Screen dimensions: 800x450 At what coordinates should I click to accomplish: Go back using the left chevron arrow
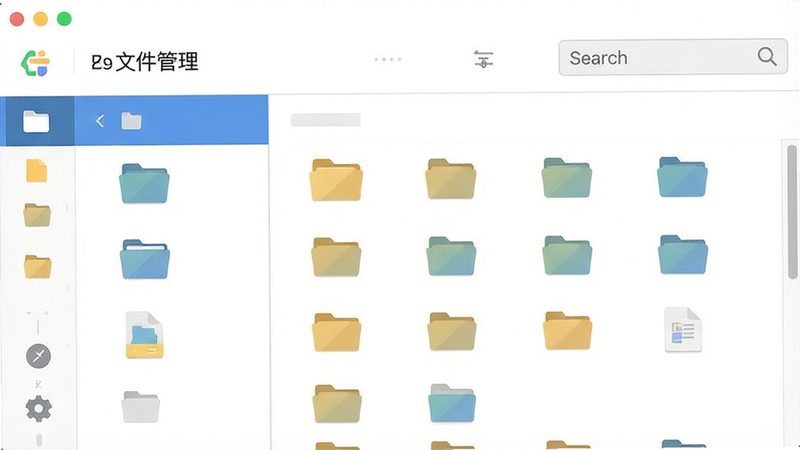pos(100,121)
